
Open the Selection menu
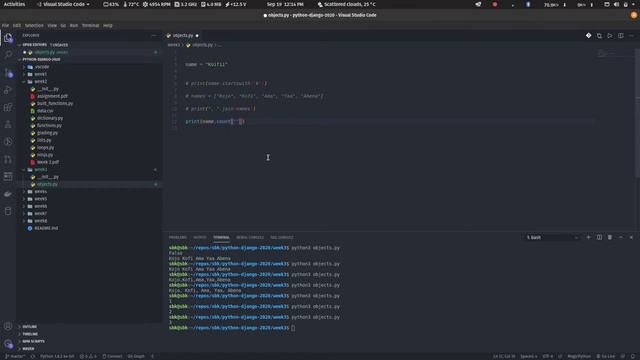pos(34,25)
